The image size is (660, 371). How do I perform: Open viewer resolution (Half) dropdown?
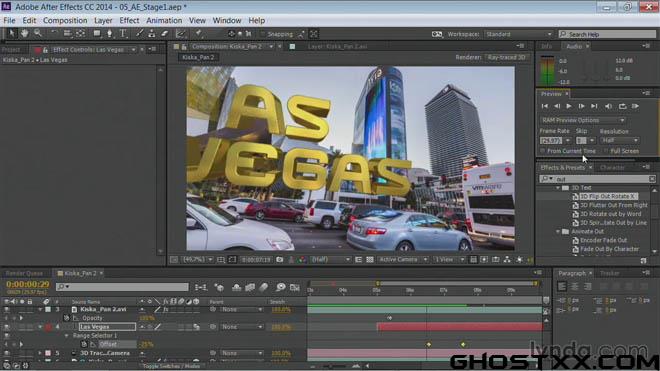tap(330, 260)
